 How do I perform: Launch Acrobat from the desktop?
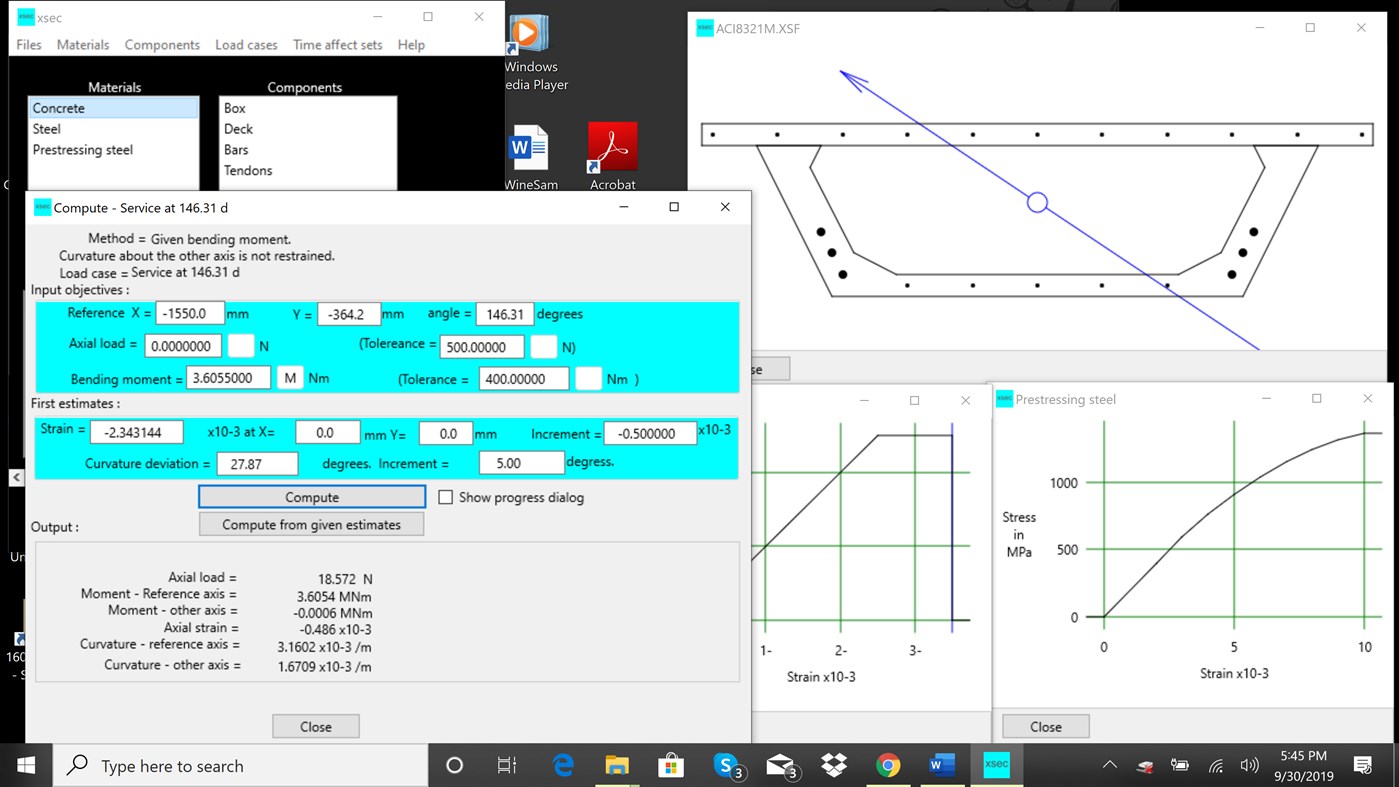[611, 148]
